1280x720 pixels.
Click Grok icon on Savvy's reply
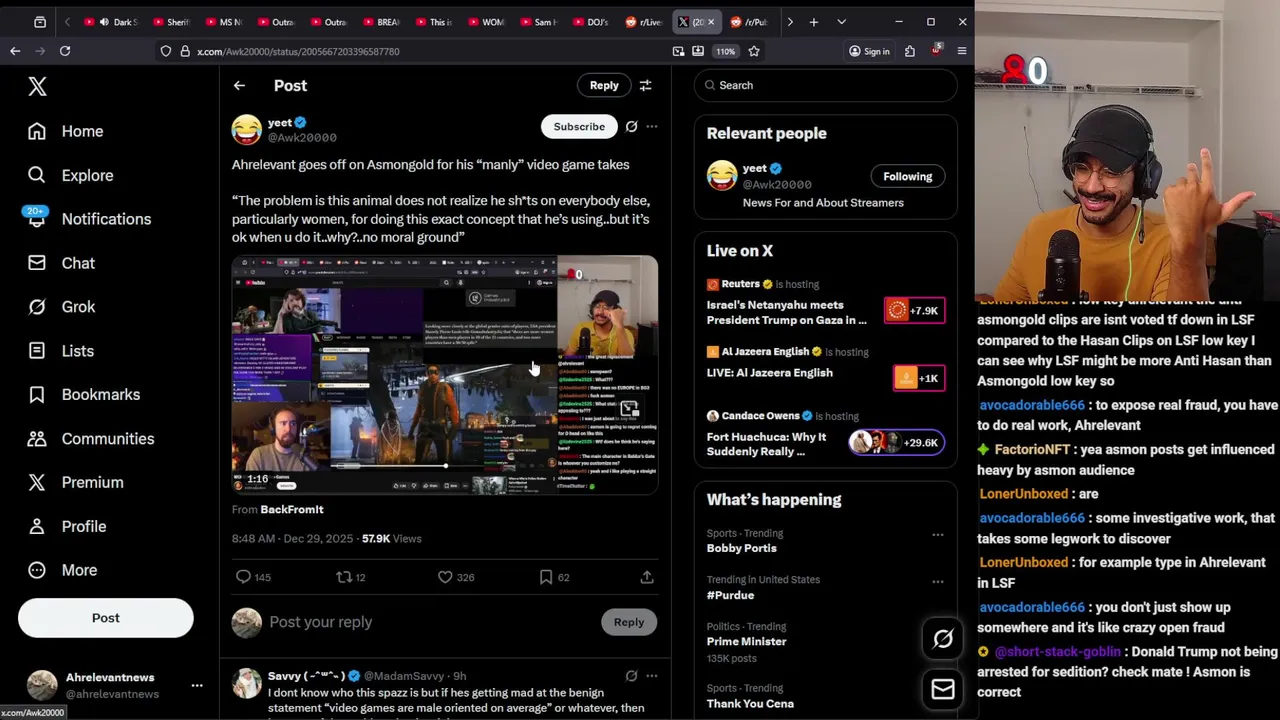point(631,676)
